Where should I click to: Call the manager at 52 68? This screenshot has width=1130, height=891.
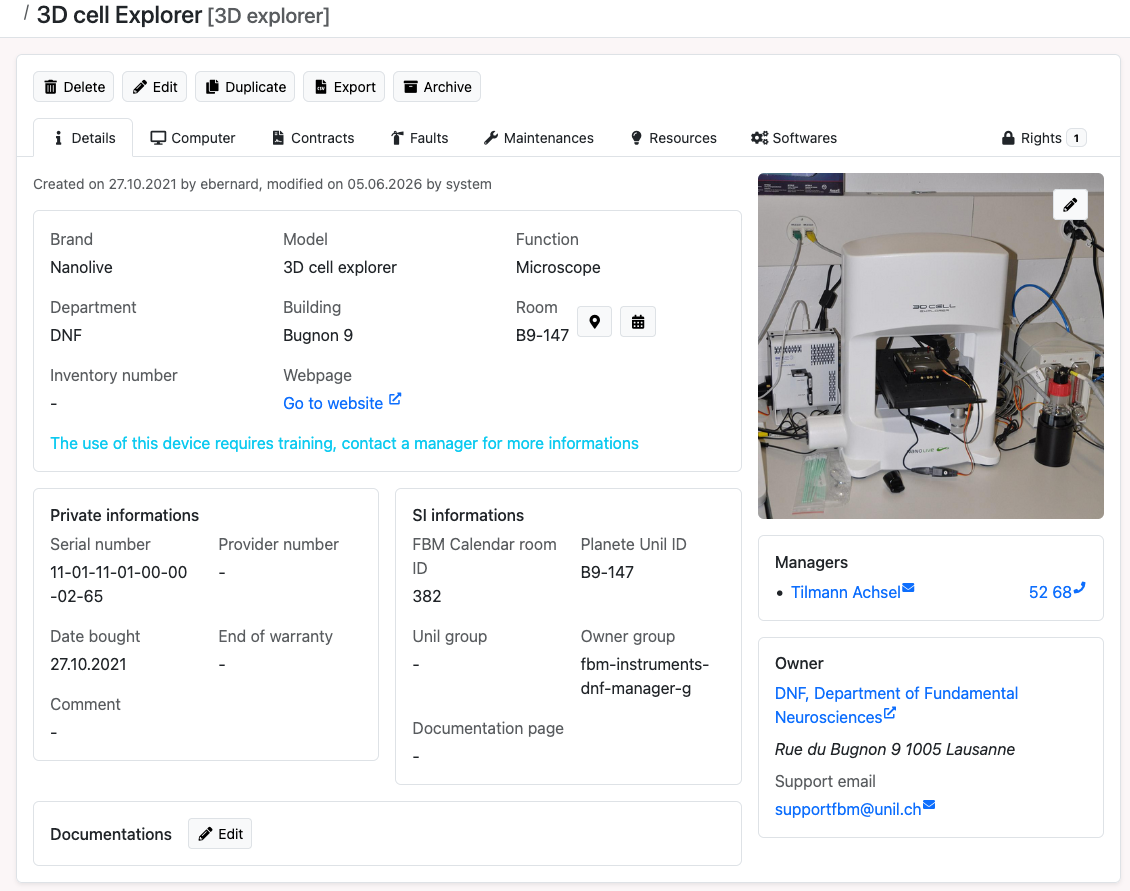point(1050,592)
